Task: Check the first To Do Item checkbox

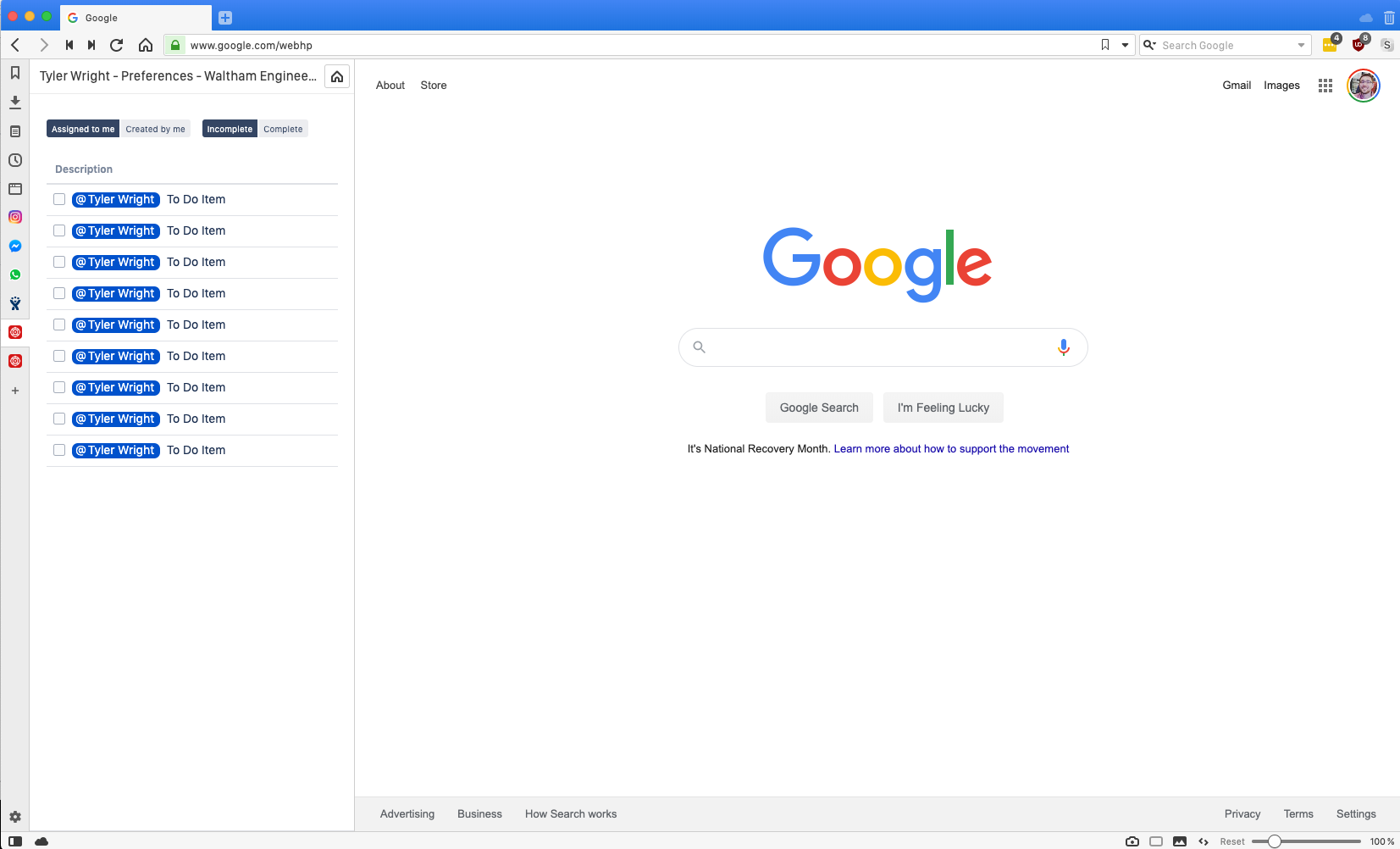Action: pos(58,199)
